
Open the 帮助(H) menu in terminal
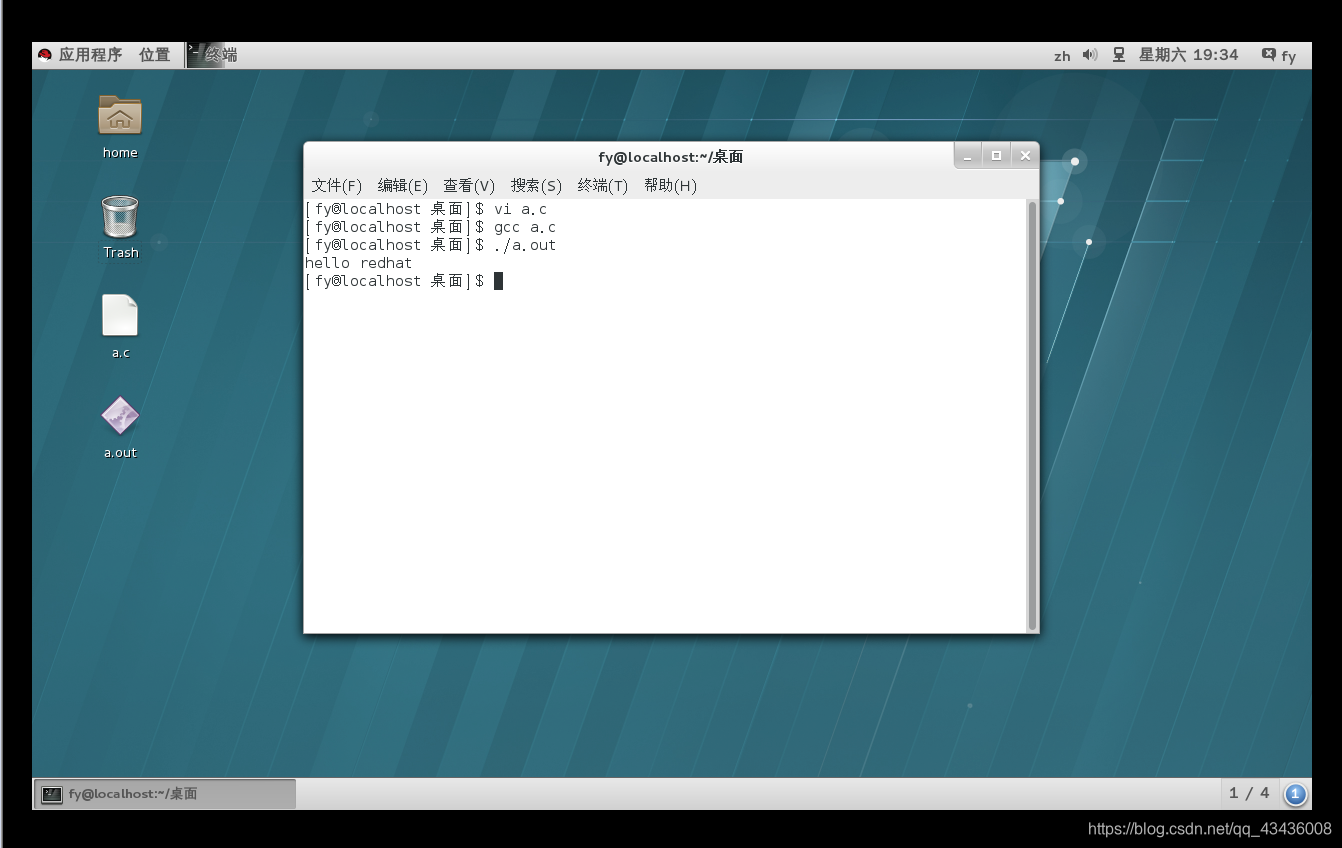click(670, 186)
